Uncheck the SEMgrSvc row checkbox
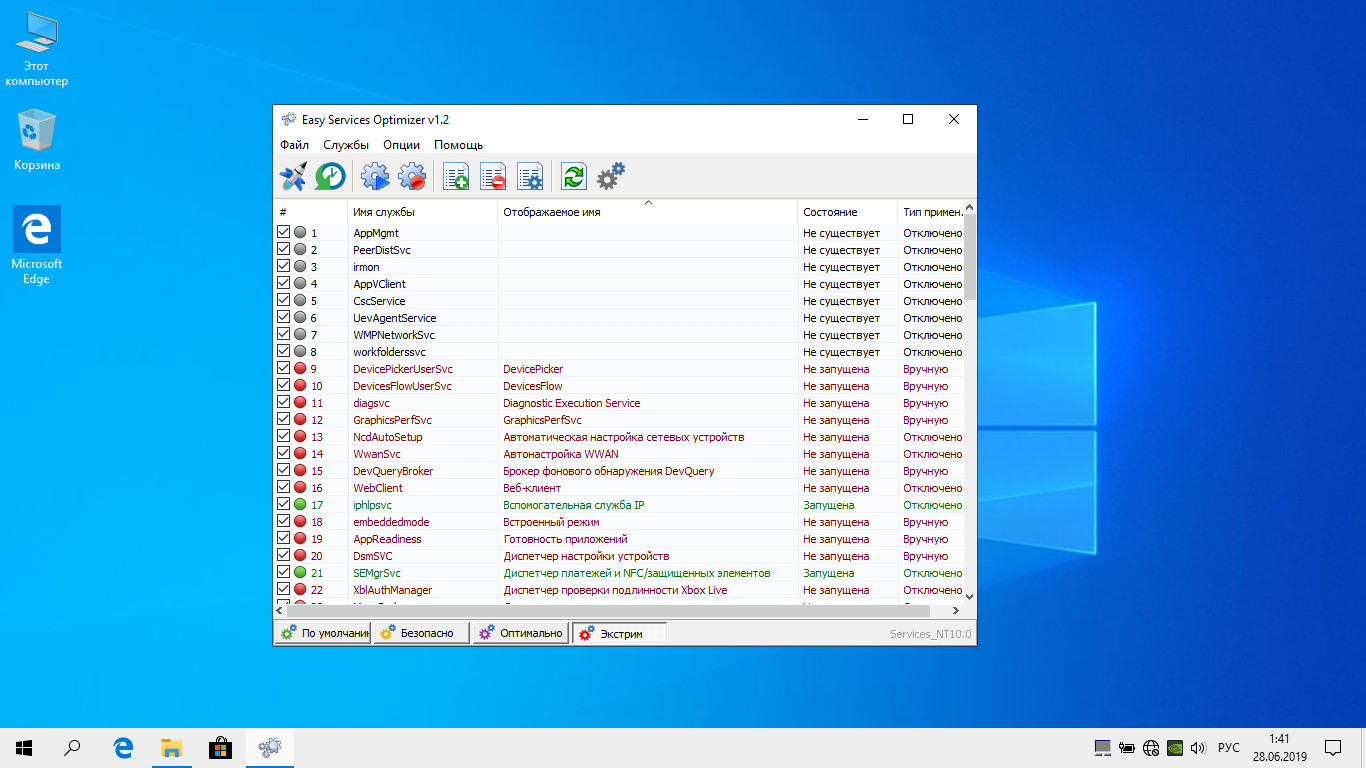 (x=284, y=573)
